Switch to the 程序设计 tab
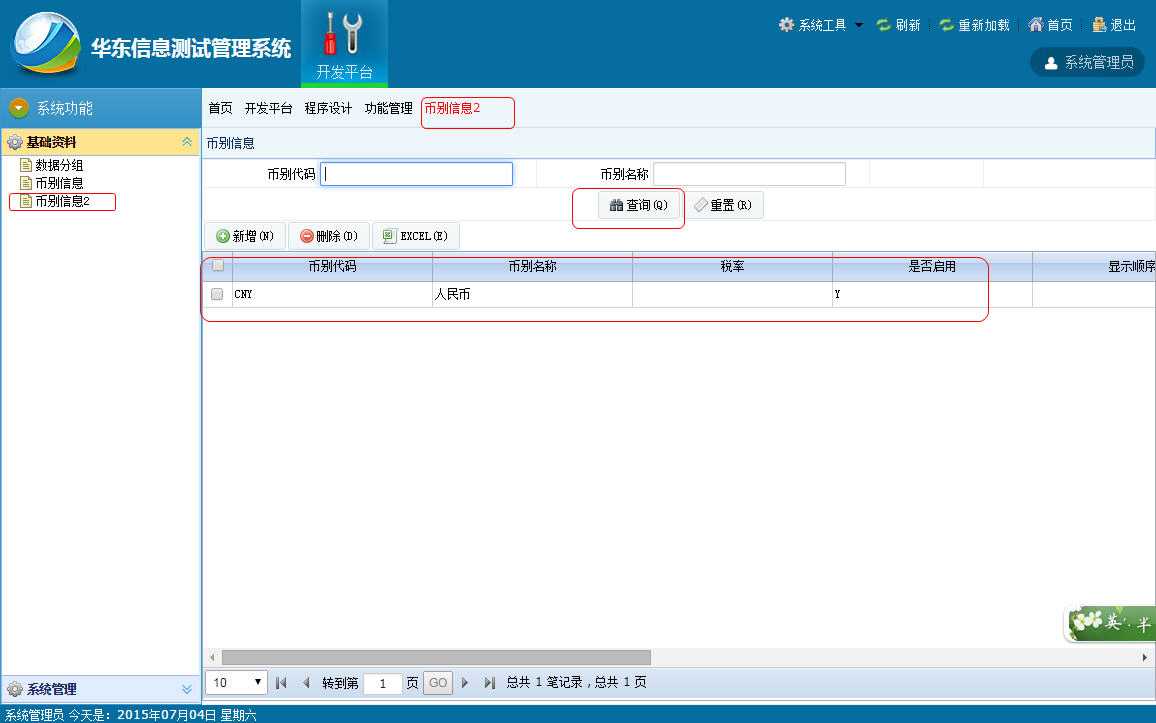The height and width of the screenshot is (723, 1156). (x=328, y=108)
